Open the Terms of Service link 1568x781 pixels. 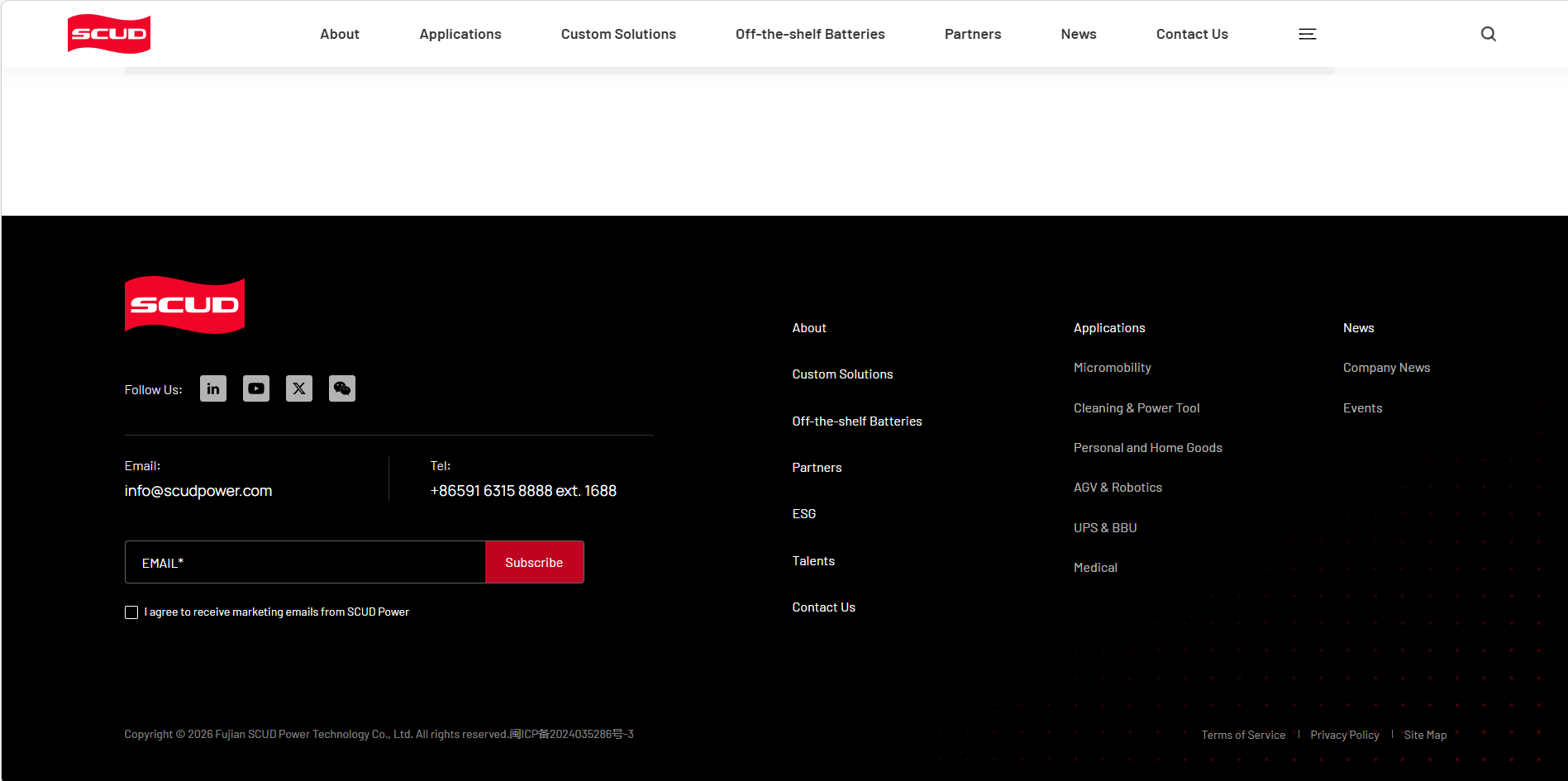pos(1243,735)
